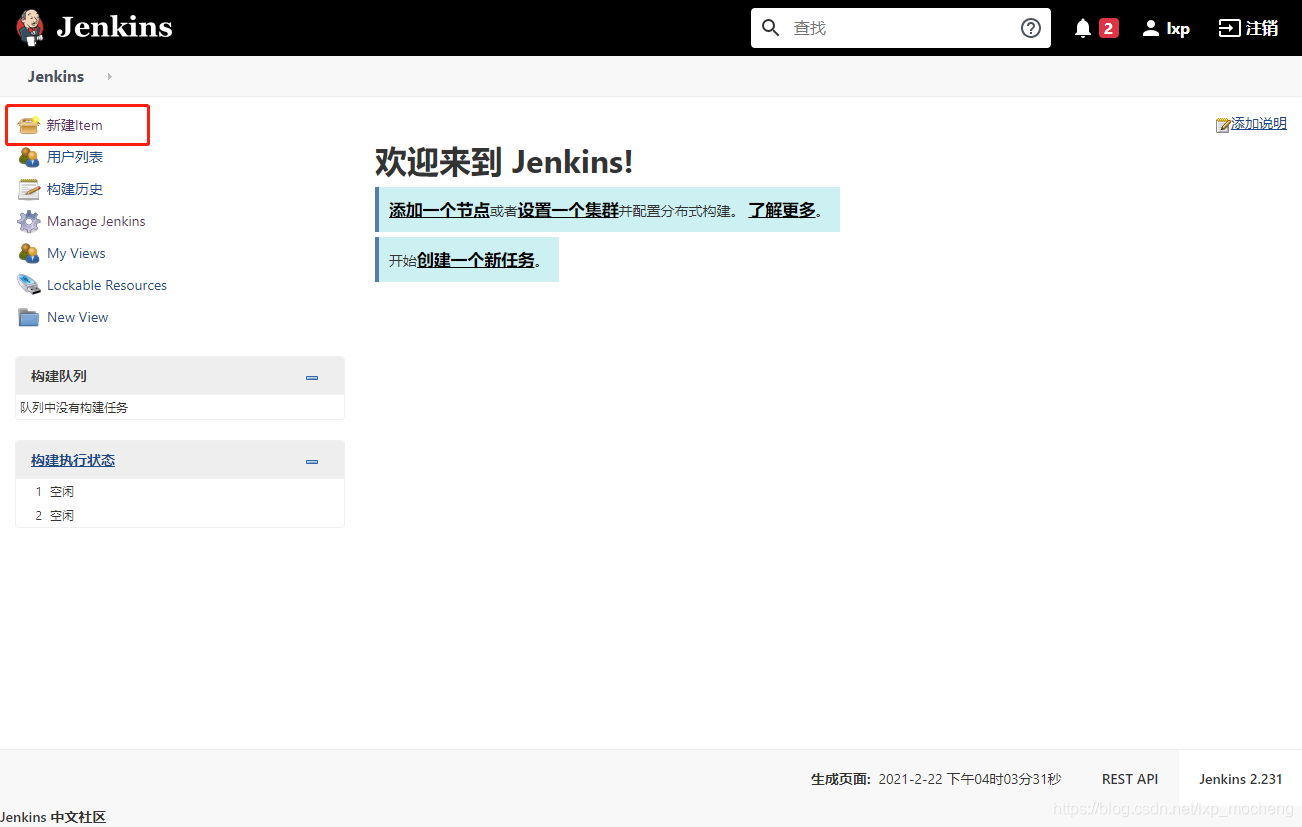Click the 构建队列 panel title
The image size is (1302, 827).
point(59,376)
